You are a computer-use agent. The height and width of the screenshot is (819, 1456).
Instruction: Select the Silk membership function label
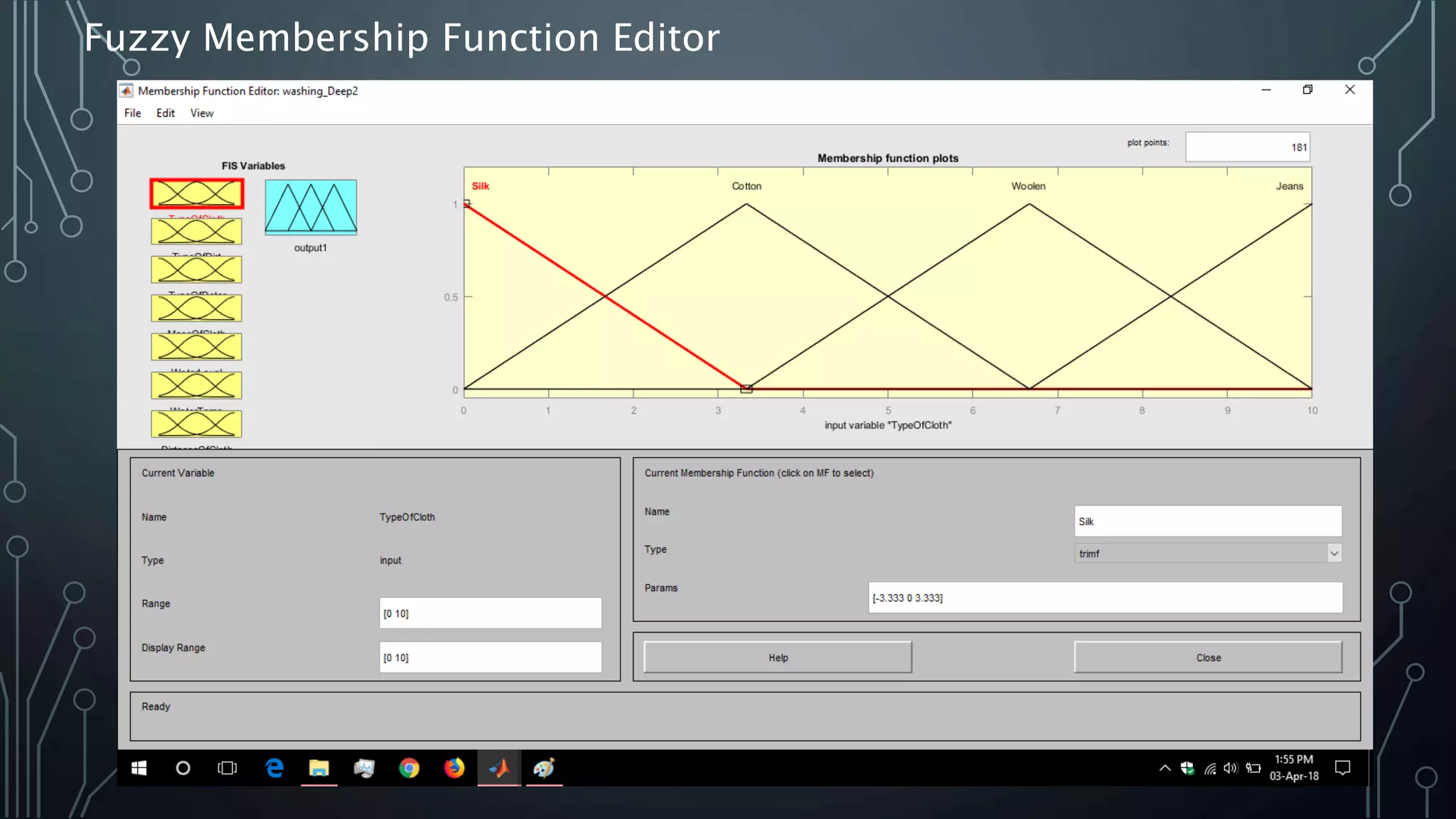(x=481, y=186)
